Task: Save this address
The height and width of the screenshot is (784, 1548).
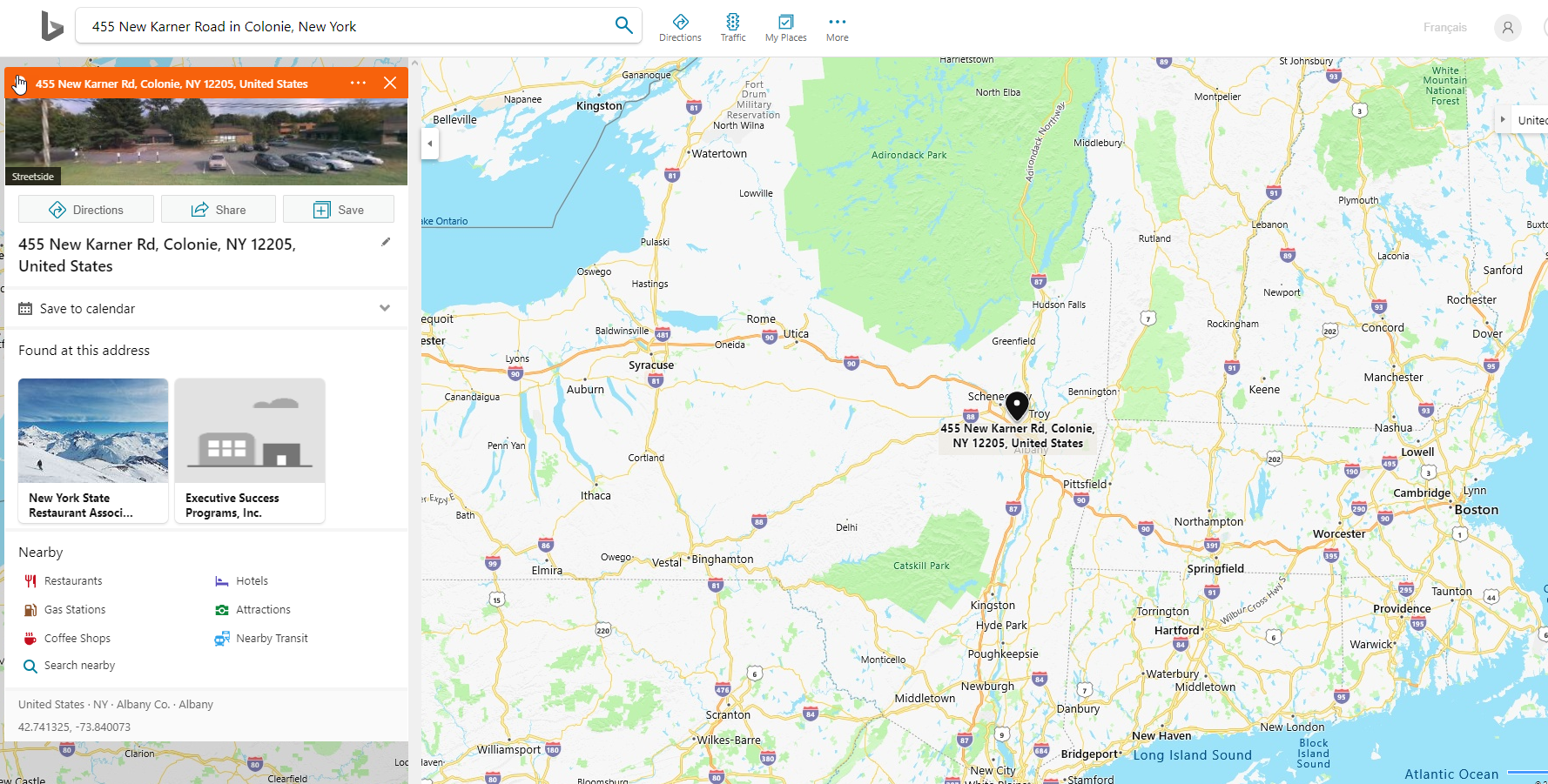Action: [339, 210]
